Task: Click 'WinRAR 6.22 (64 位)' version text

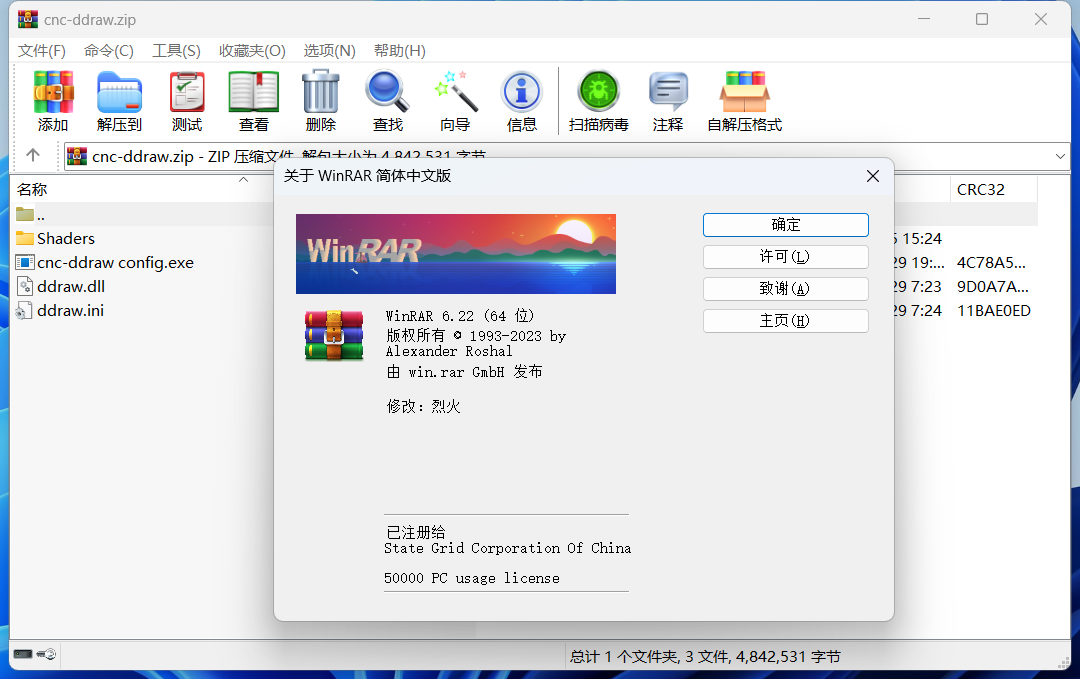Action: [460, 316]
